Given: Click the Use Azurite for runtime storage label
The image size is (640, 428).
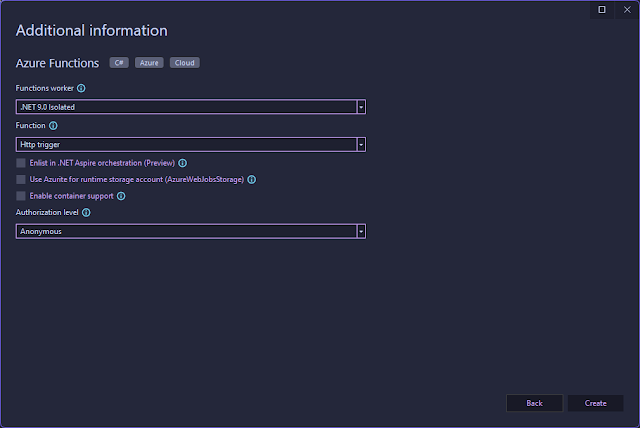Looking at the screenshot, I should click(x=137, y=180).
